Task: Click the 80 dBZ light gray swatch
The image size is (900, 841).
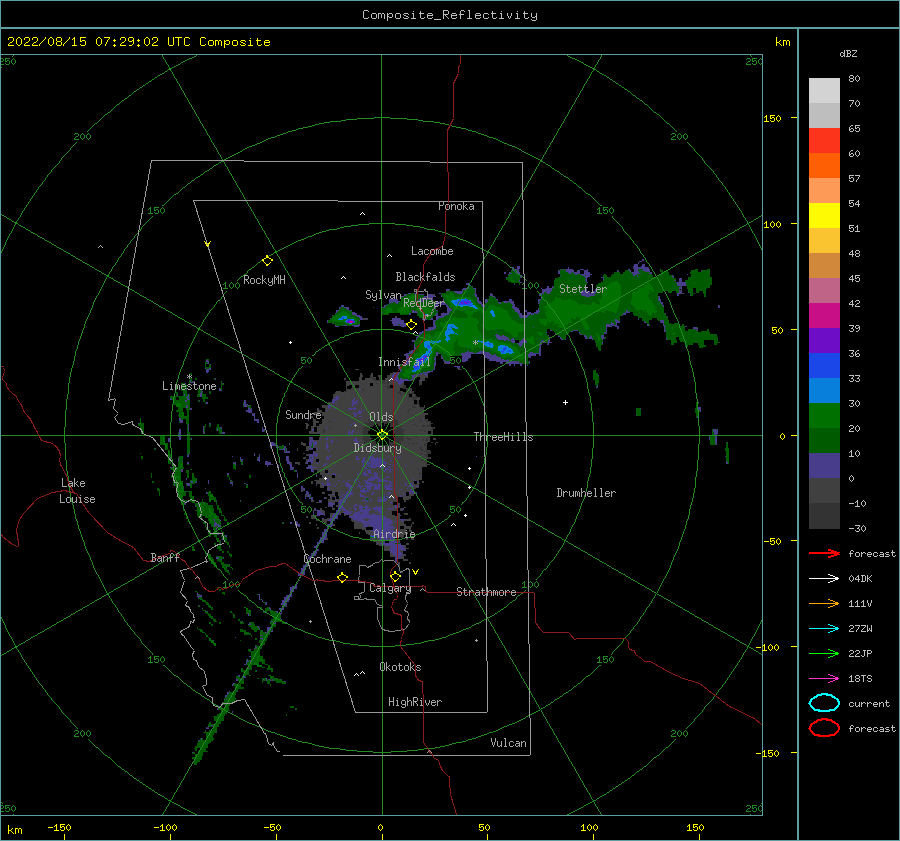Action: click(x=824, y=90)
